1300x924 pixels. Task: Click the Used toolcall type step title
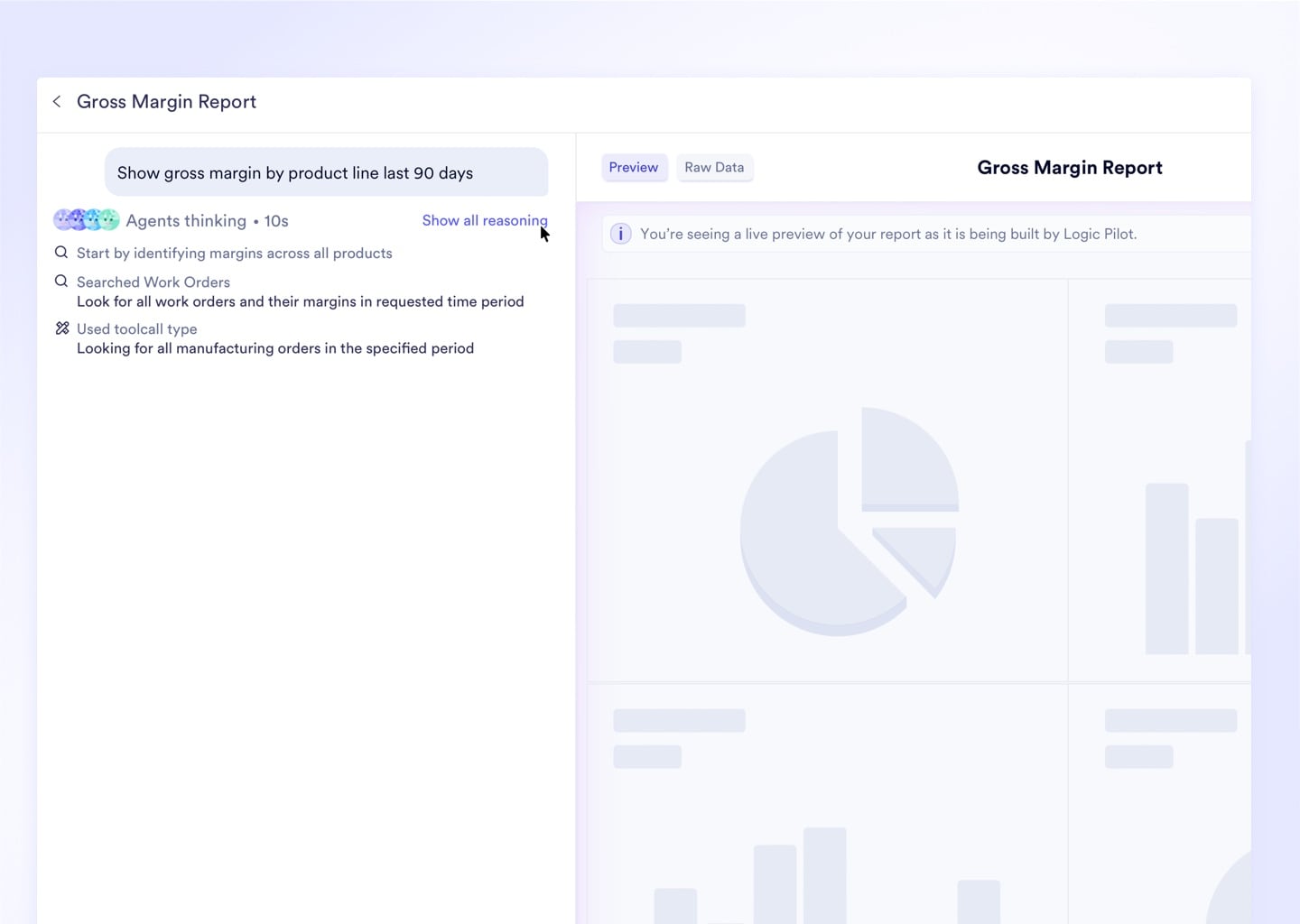[x=137, y=329]
